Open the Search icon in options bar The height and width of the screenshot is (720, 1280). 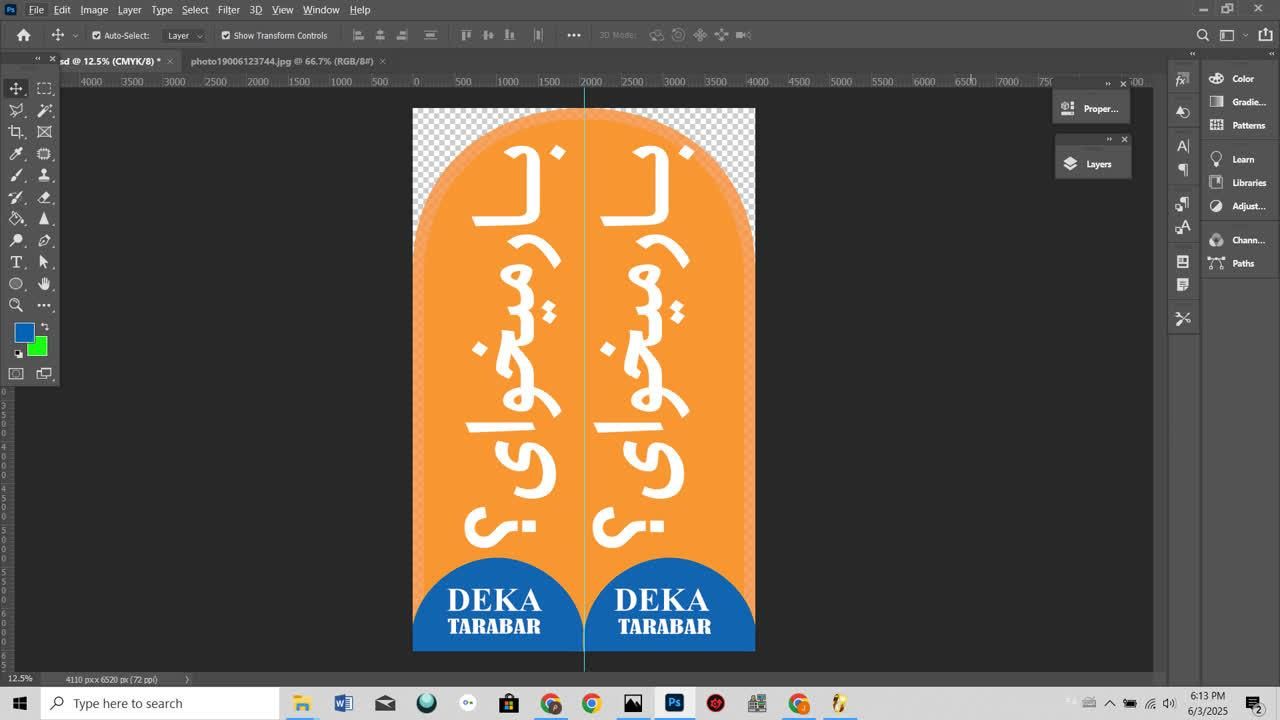pos(1203,35)
